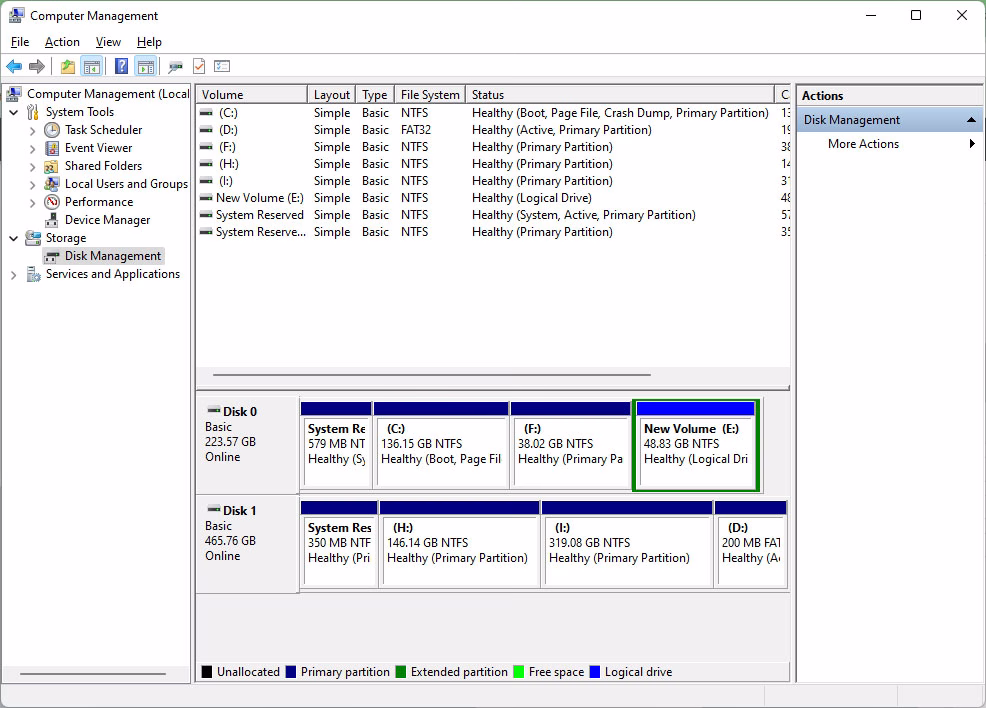Click the checklist settings toolbar icon
This screenshot has height=708, width=986.
[222, 66]
